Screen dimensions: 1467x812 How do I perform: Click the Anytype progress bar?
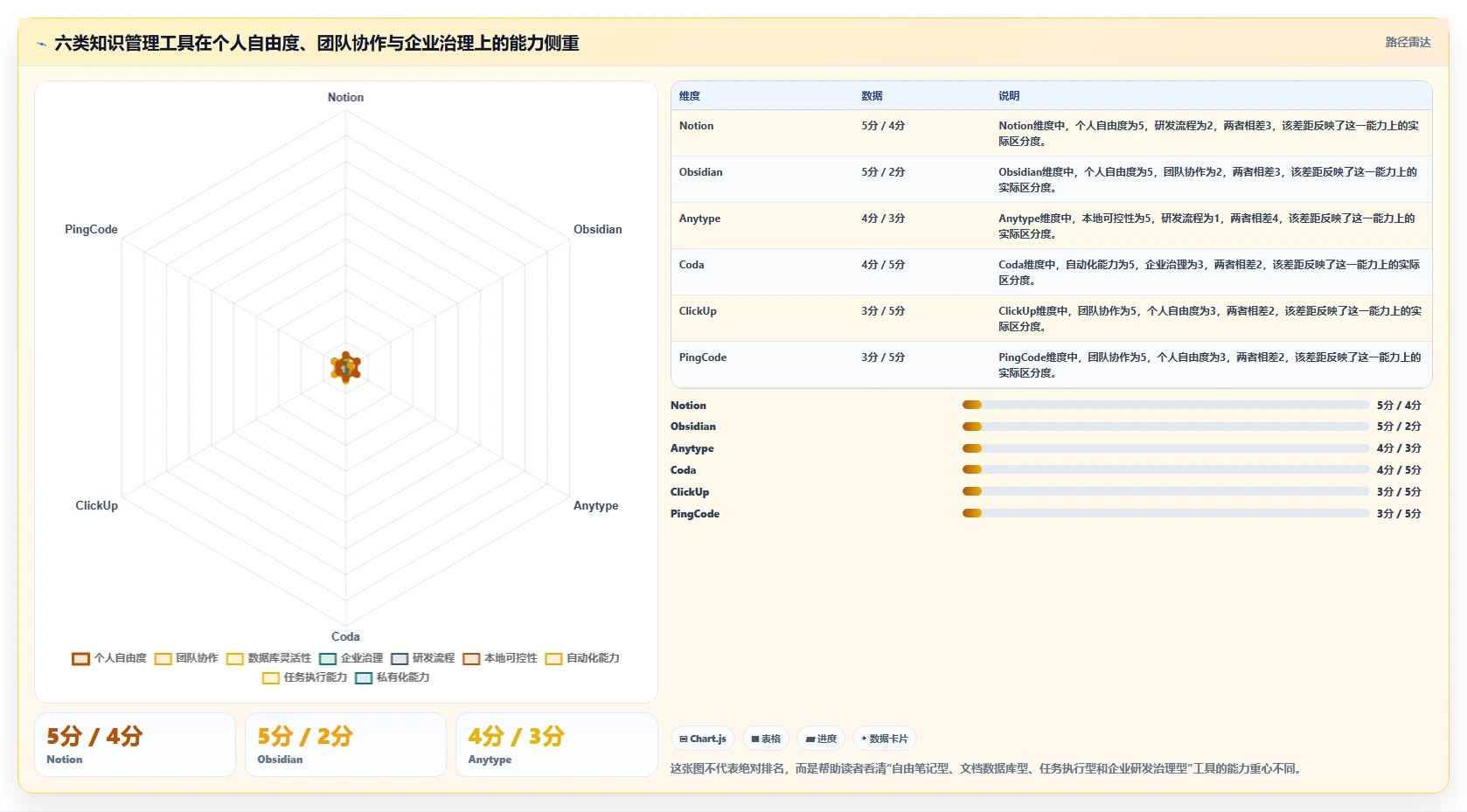[1165, 448]
